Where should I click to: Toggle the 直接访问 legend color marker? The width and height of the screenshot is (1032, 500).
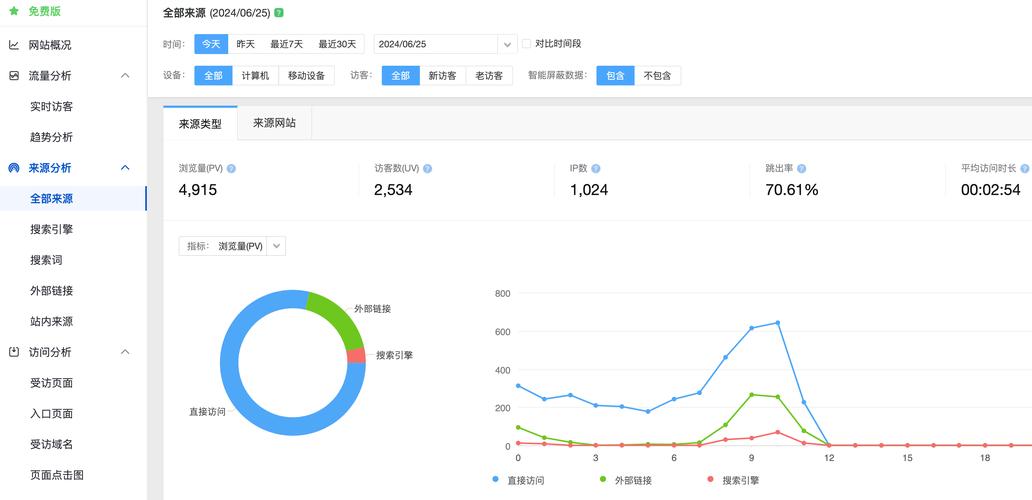click(496, 480)
